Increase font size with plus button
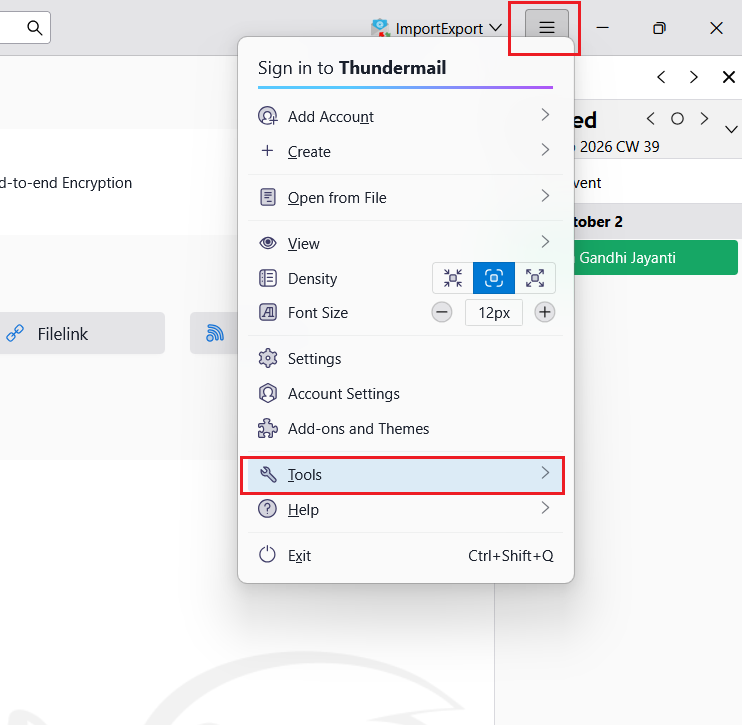742x725 pixels. coord(545,312)
